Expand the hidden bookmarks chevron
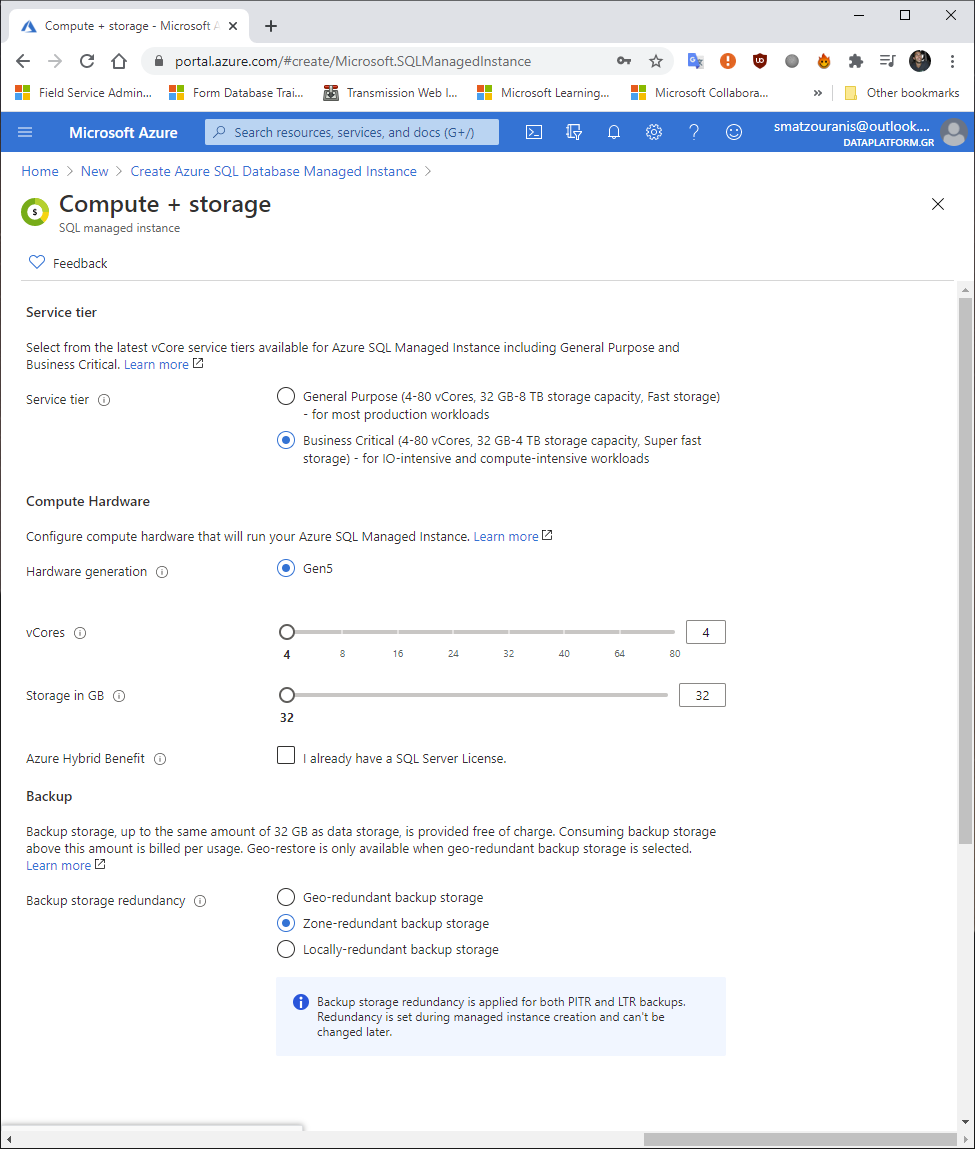The width and height of the screenshot is (975, 1149). [x=817, y=92]
